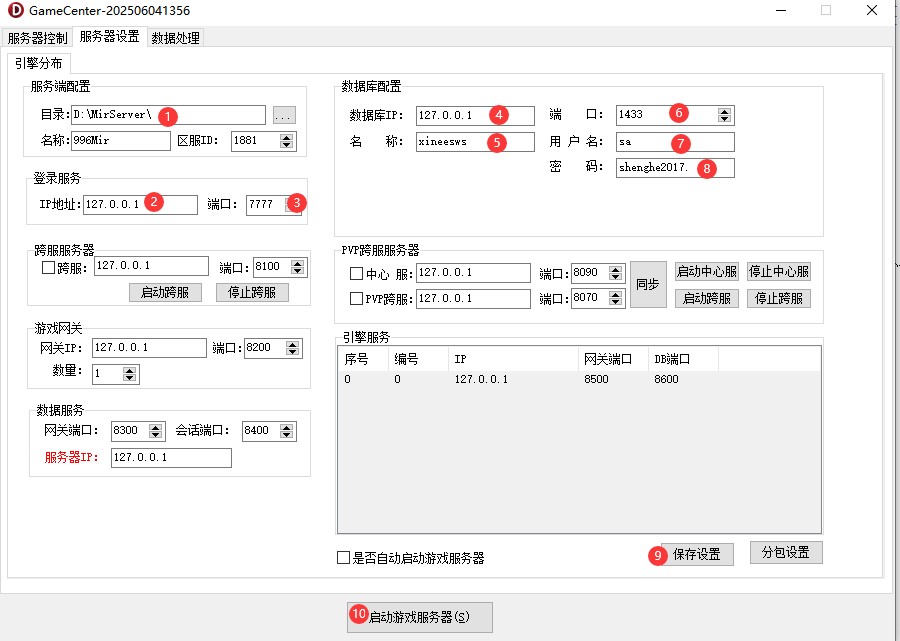Increase the 区服ID spinner value
Image resolution: width=900 pixels, height=641 pixels.
288,137
